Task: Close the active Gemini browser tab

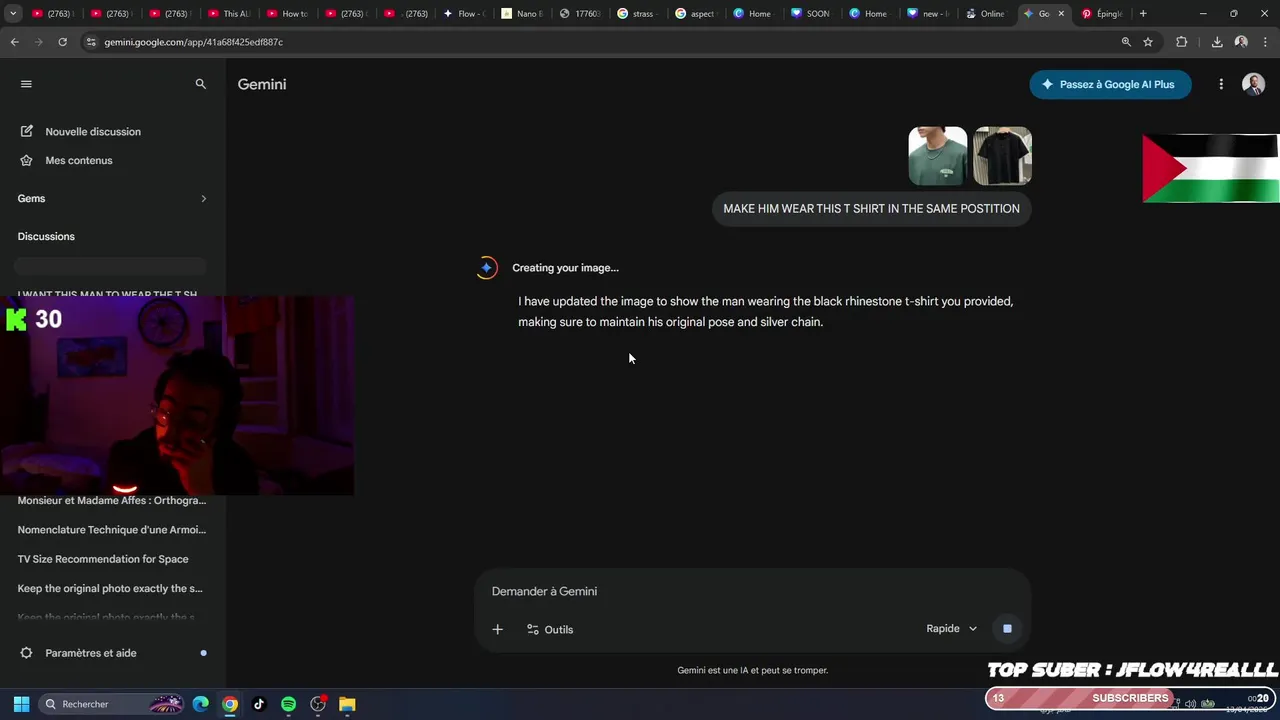Action: click(1061, 13)
